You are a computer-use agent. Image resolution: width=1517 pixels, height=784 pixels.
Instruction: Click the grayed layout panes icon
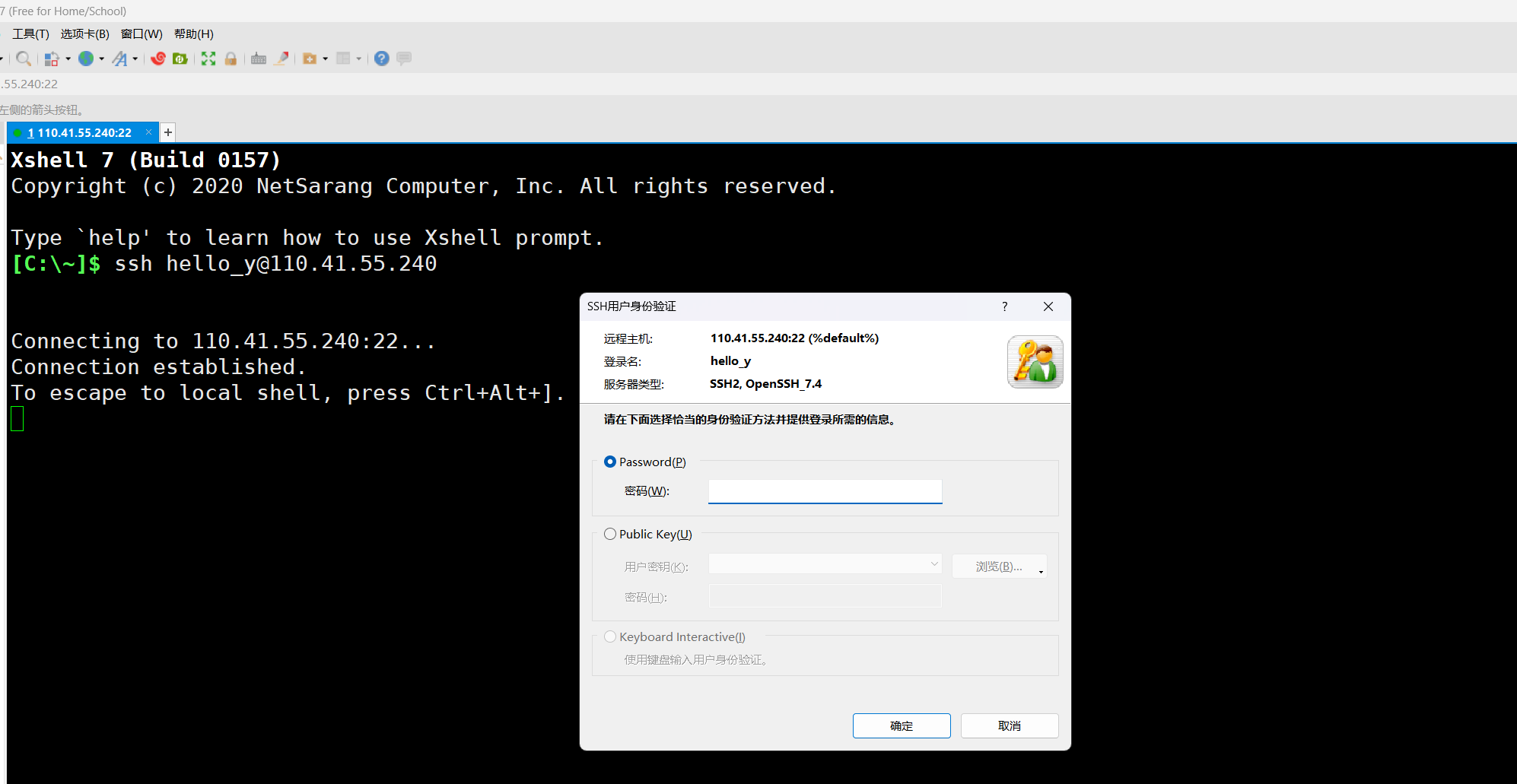pos(343,59)
